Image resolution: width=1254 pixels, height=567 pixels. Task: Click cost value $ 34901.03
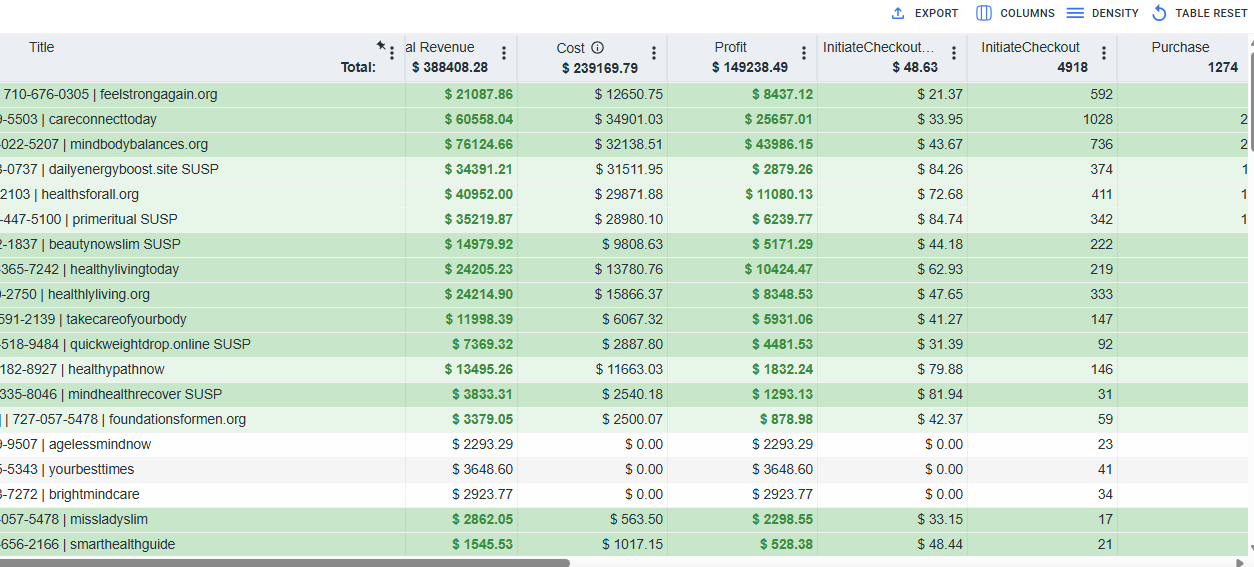pos(629,119)
